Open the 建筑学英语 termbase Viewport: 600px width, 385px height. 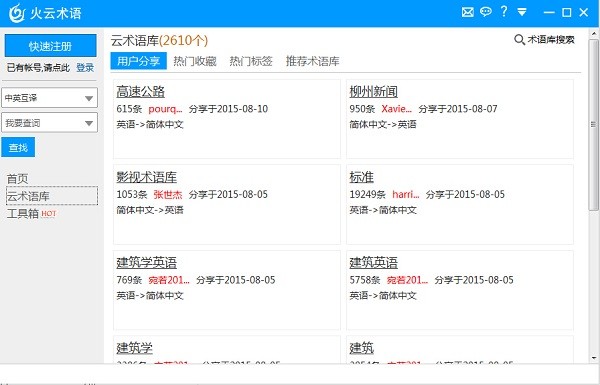point(147,262)
